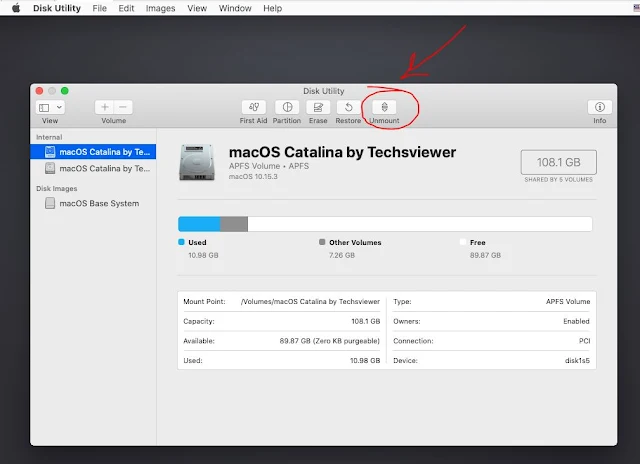Viewport: 640px width, 464px height.
Task: Click the Owners Enabled value
Action: [x=576, y=321]
